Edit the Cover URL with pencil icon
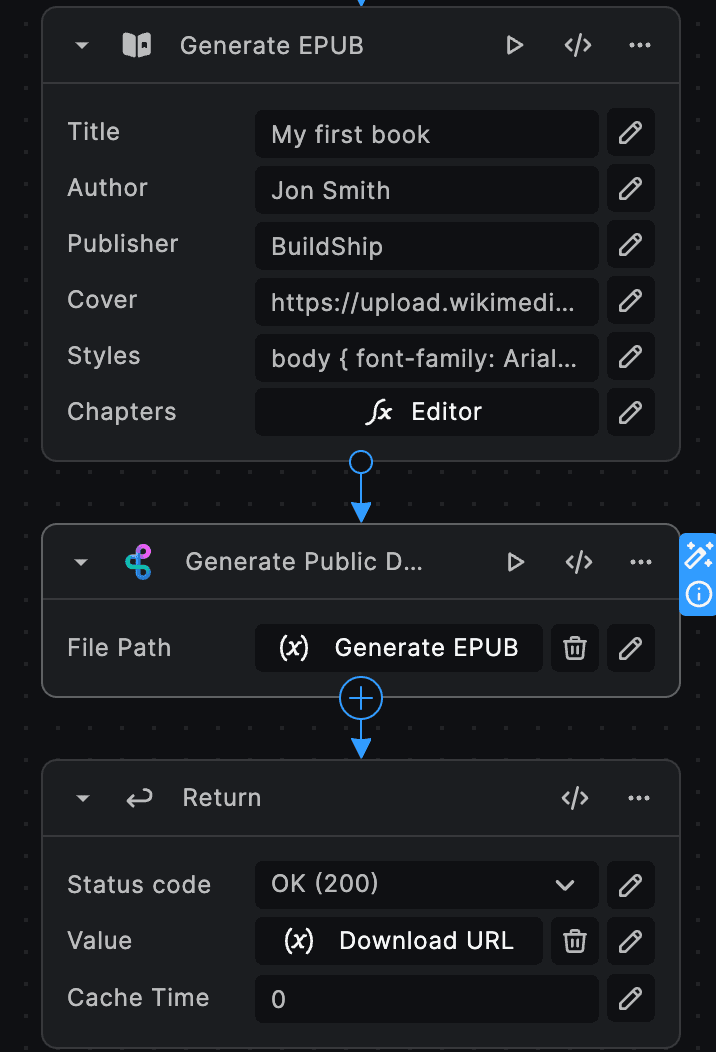 click(x=630, y=301)
